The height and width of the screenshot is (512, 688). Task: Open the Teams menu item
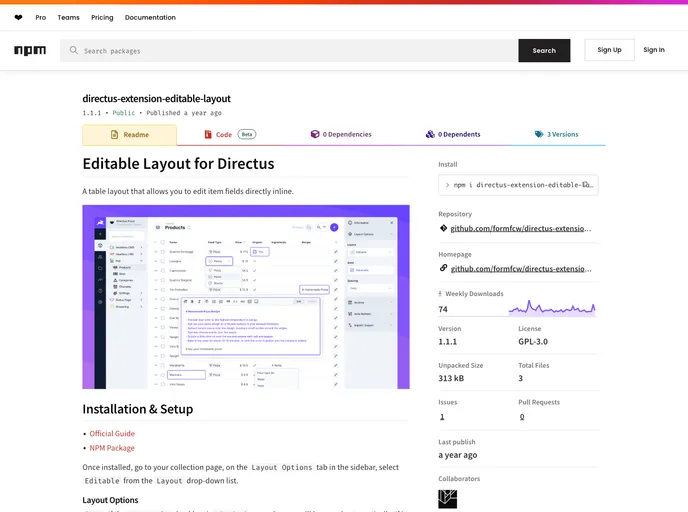point(68,18)
